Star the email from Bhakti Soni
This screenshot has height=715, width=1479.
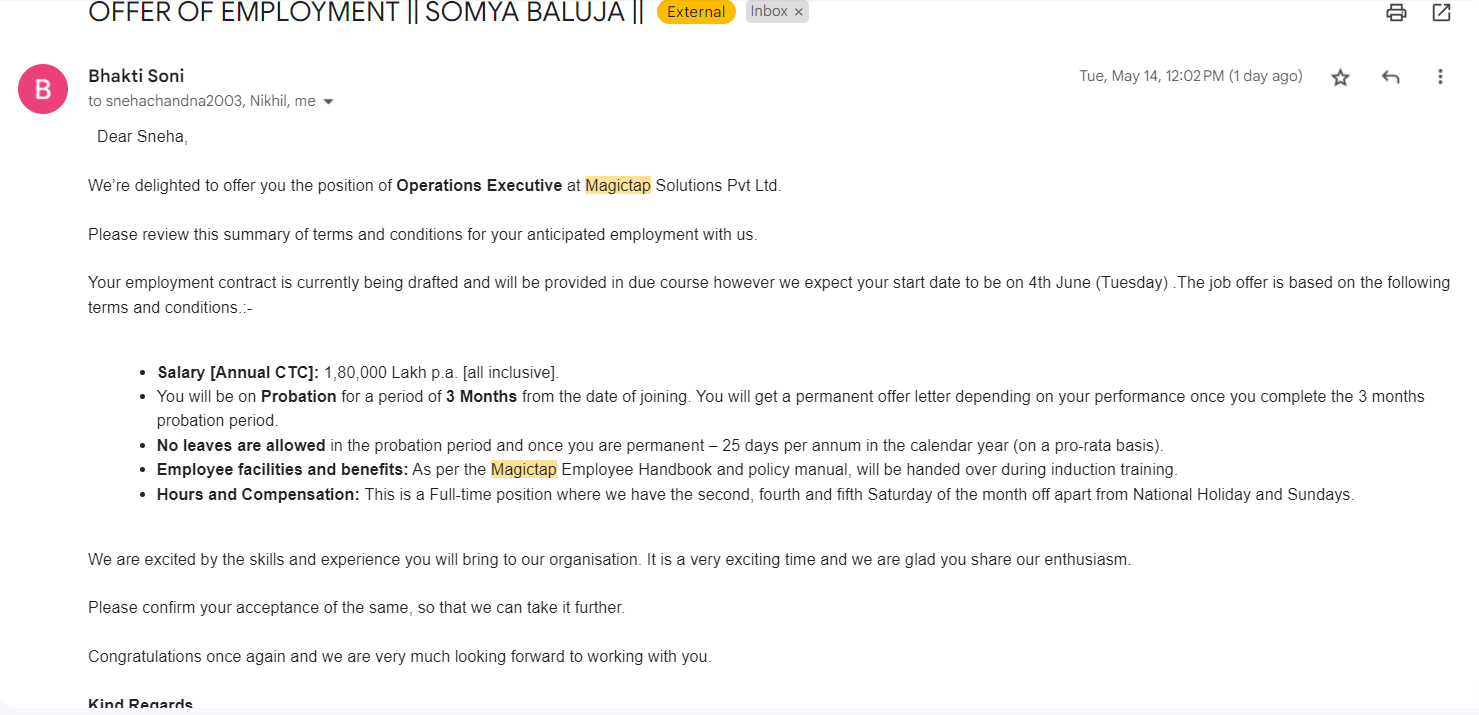1340,77
